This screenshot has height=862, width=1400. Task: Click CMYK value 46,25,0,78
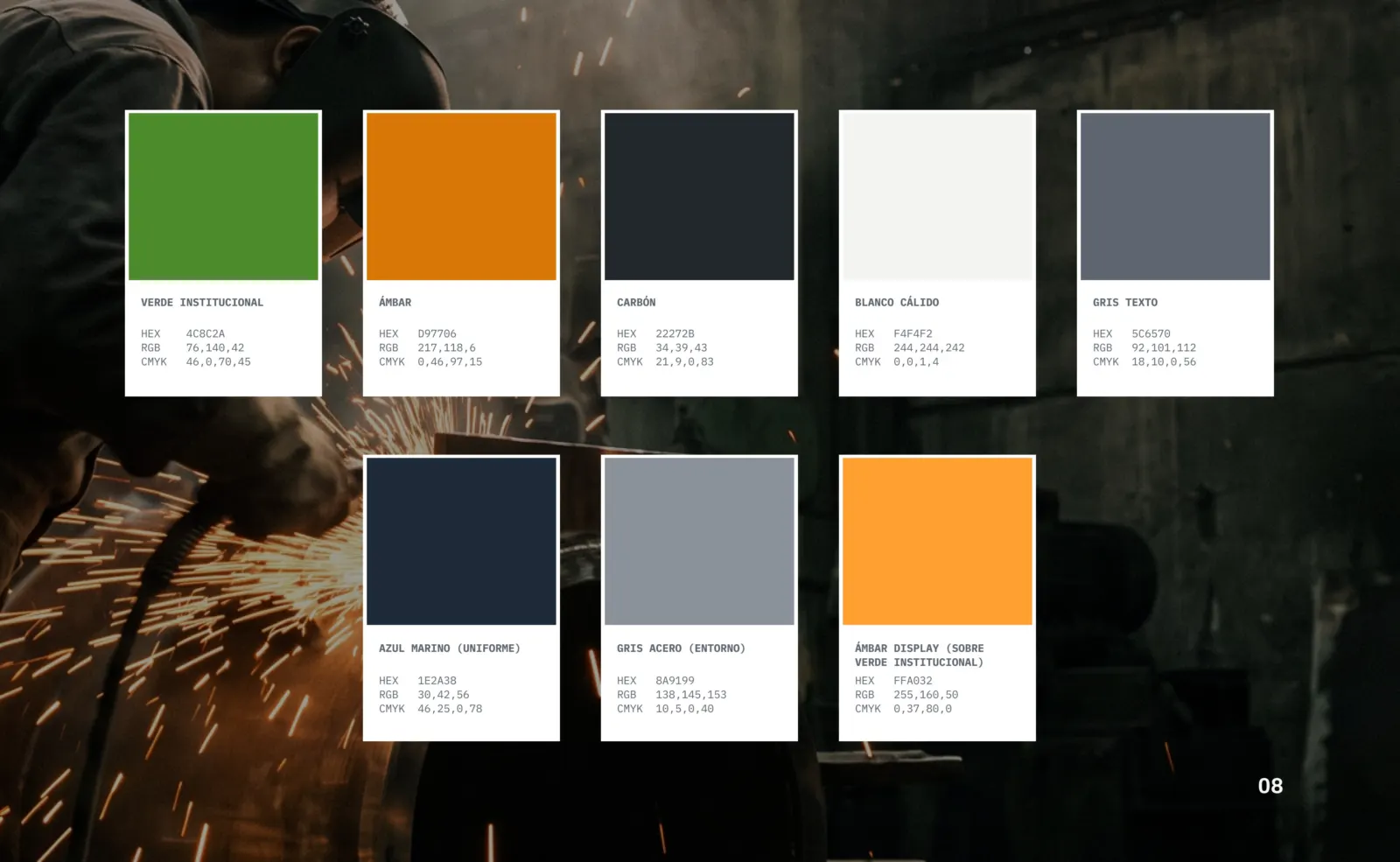[450, 709]
